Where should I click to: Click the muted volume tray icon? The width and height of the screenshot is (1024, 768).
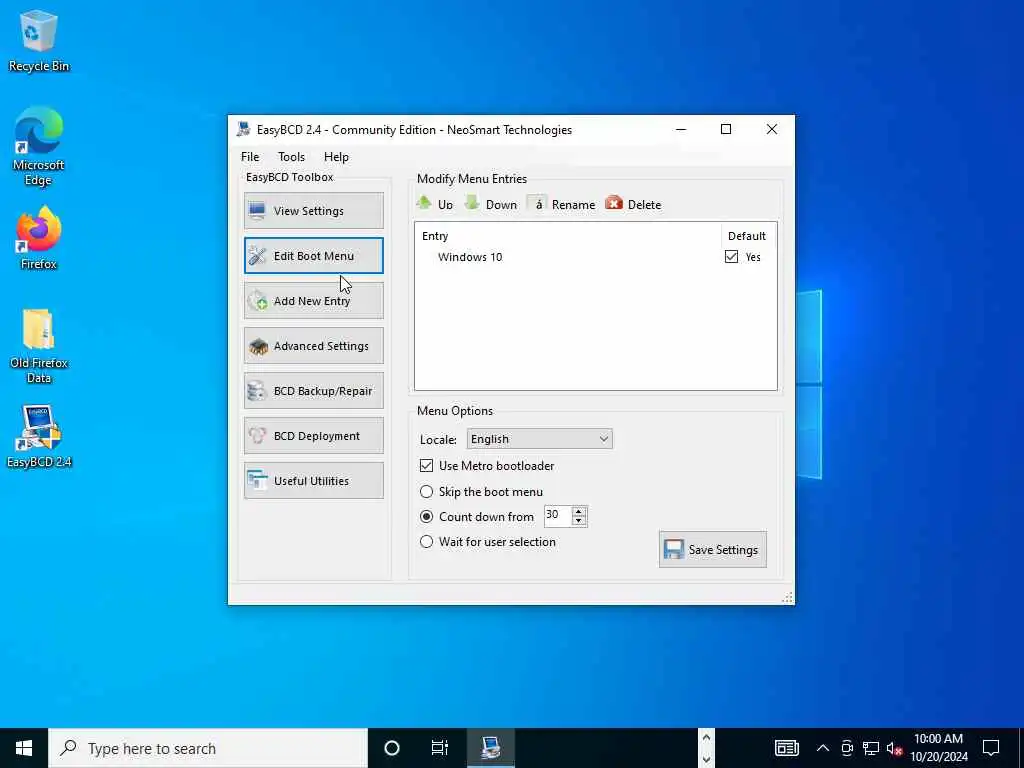894,748
